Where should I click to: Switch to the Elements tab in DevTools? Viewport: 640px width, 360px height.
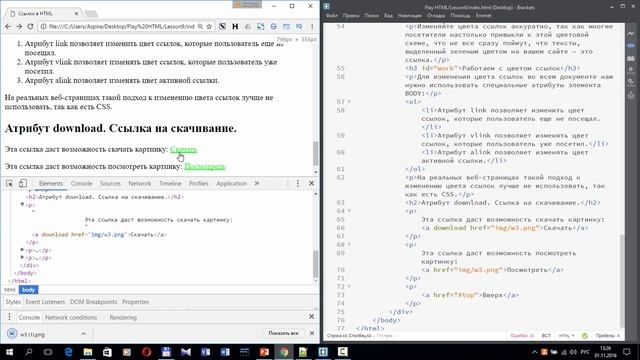[x=51, y=184]
